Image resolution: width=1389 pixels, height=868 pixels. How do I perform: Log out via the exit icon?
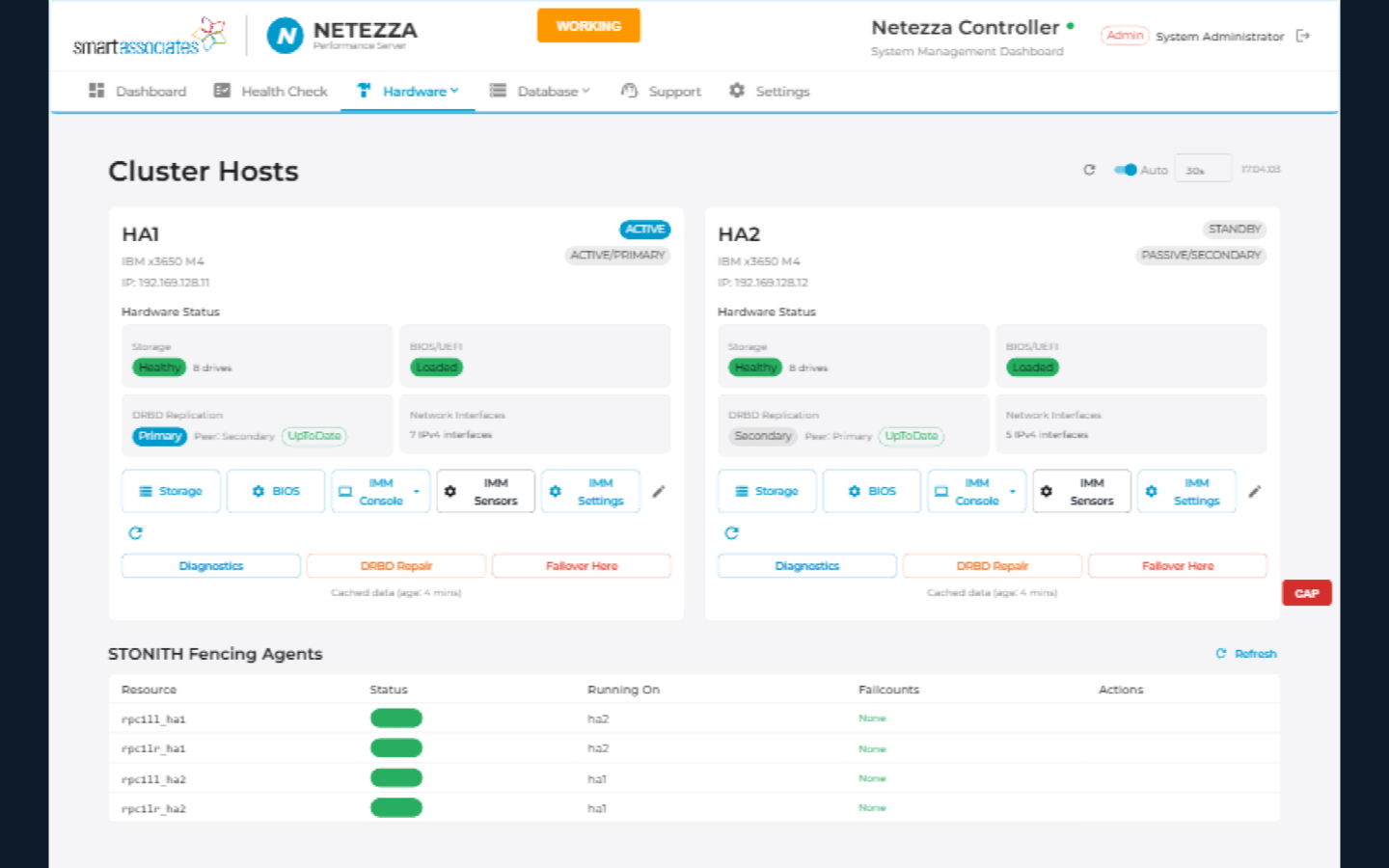click(1304, 36)
